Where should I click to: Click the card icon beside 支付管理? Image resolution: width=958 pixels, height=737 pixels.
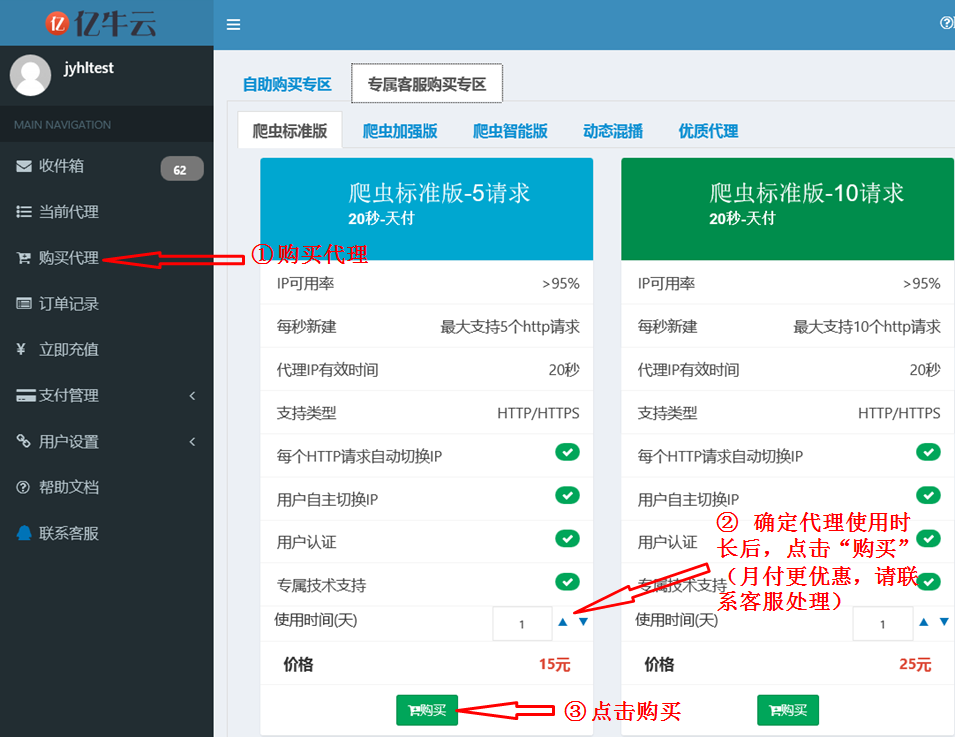(x=26, y=395)
